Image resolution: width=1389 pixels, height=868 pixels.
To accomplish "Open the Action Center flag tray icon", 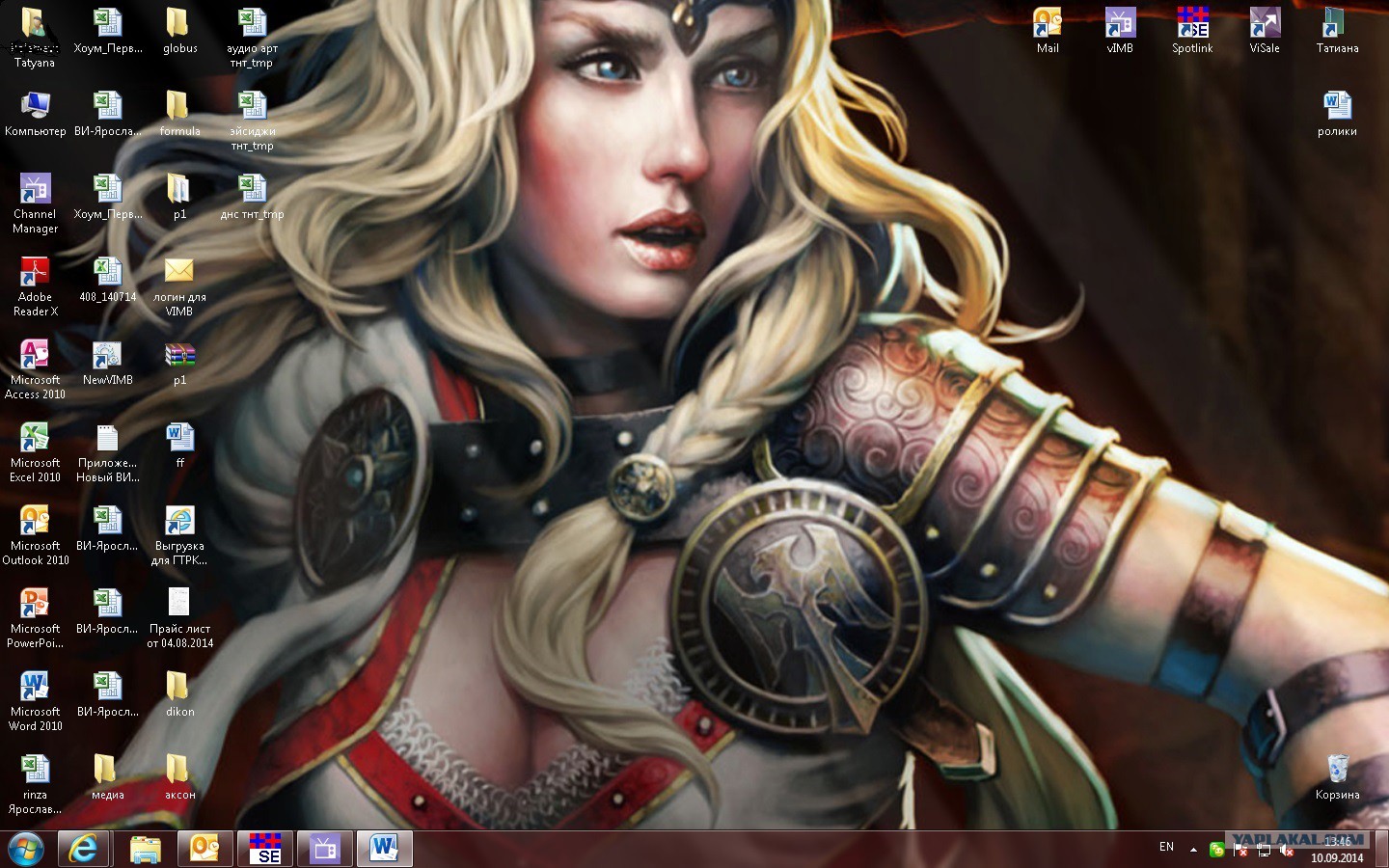I will [x=1240, y=851].
